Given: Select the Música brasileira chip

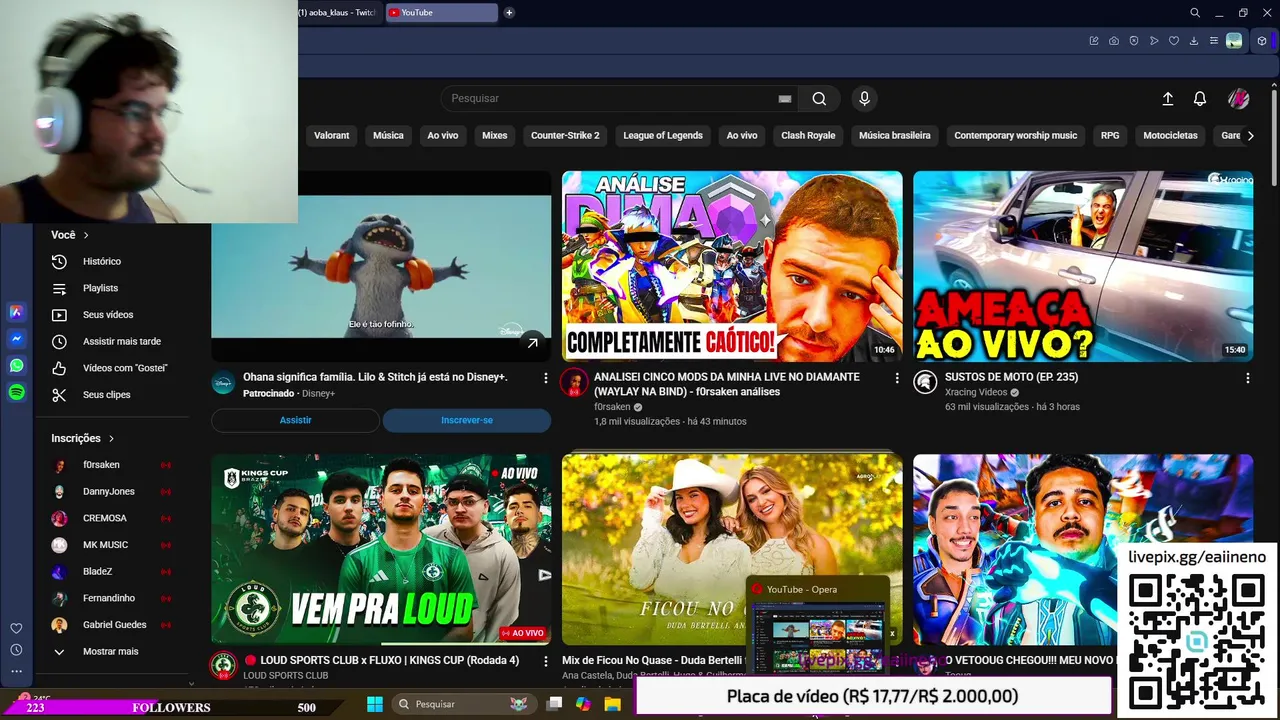Looking at the screenshot, I should 895,135.
